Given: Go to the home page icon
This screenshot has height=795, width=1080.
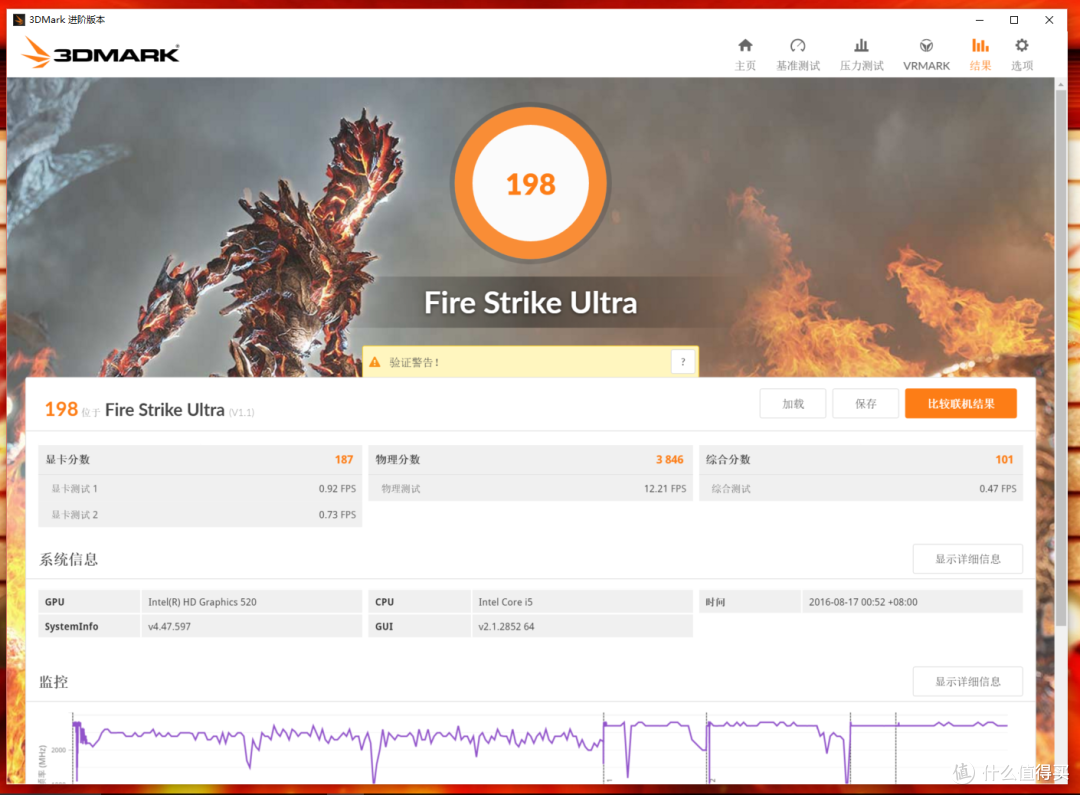Looking at the screenshot, I should click(x=745, y=45).
